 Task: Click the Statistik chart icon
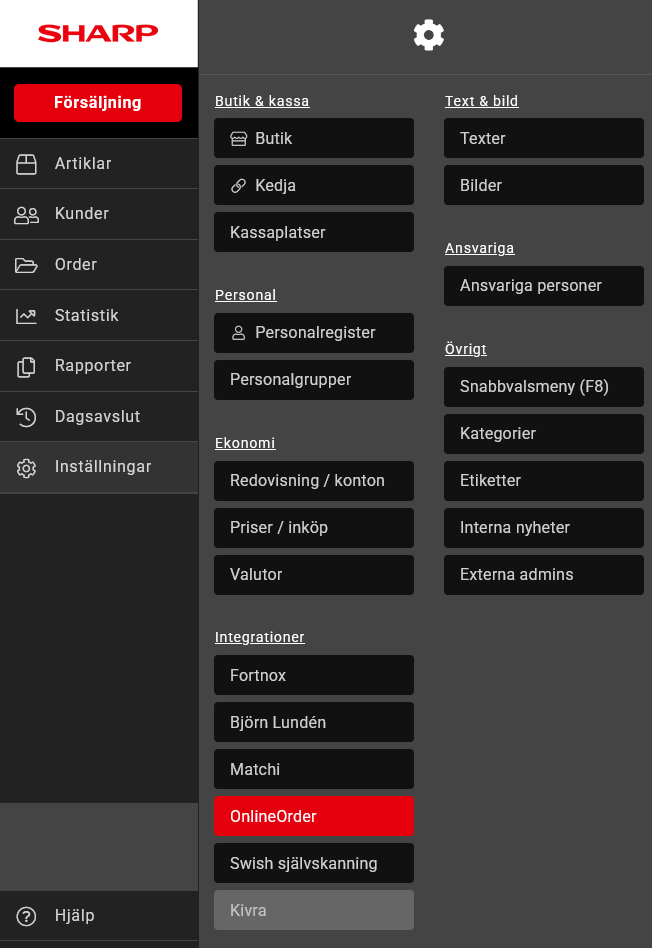[26, 316]
